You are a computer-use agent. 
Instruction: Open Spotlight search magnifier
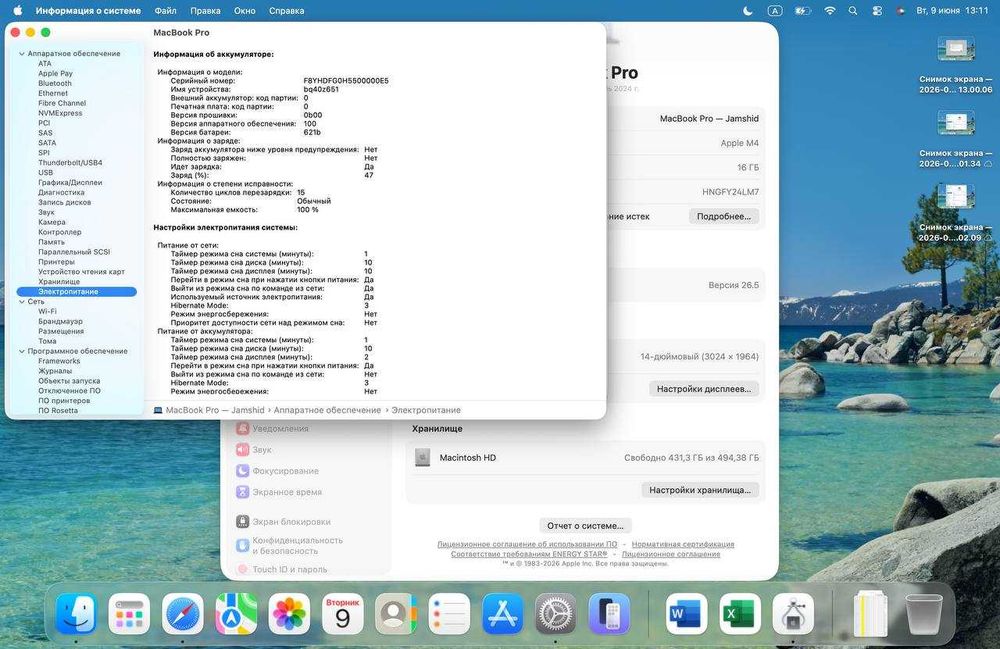coord(853,11)
